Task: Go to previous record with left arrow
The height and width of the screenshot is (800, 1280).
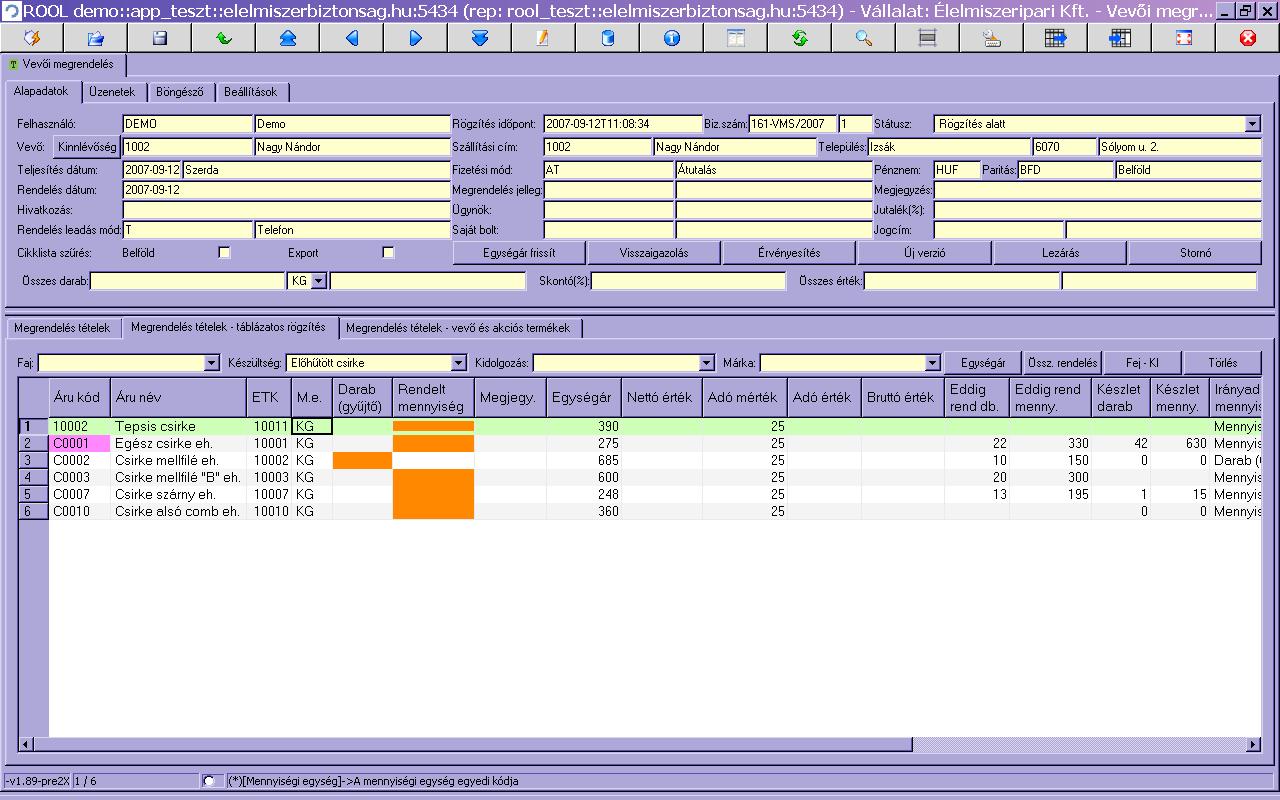Action: [351, 38]
